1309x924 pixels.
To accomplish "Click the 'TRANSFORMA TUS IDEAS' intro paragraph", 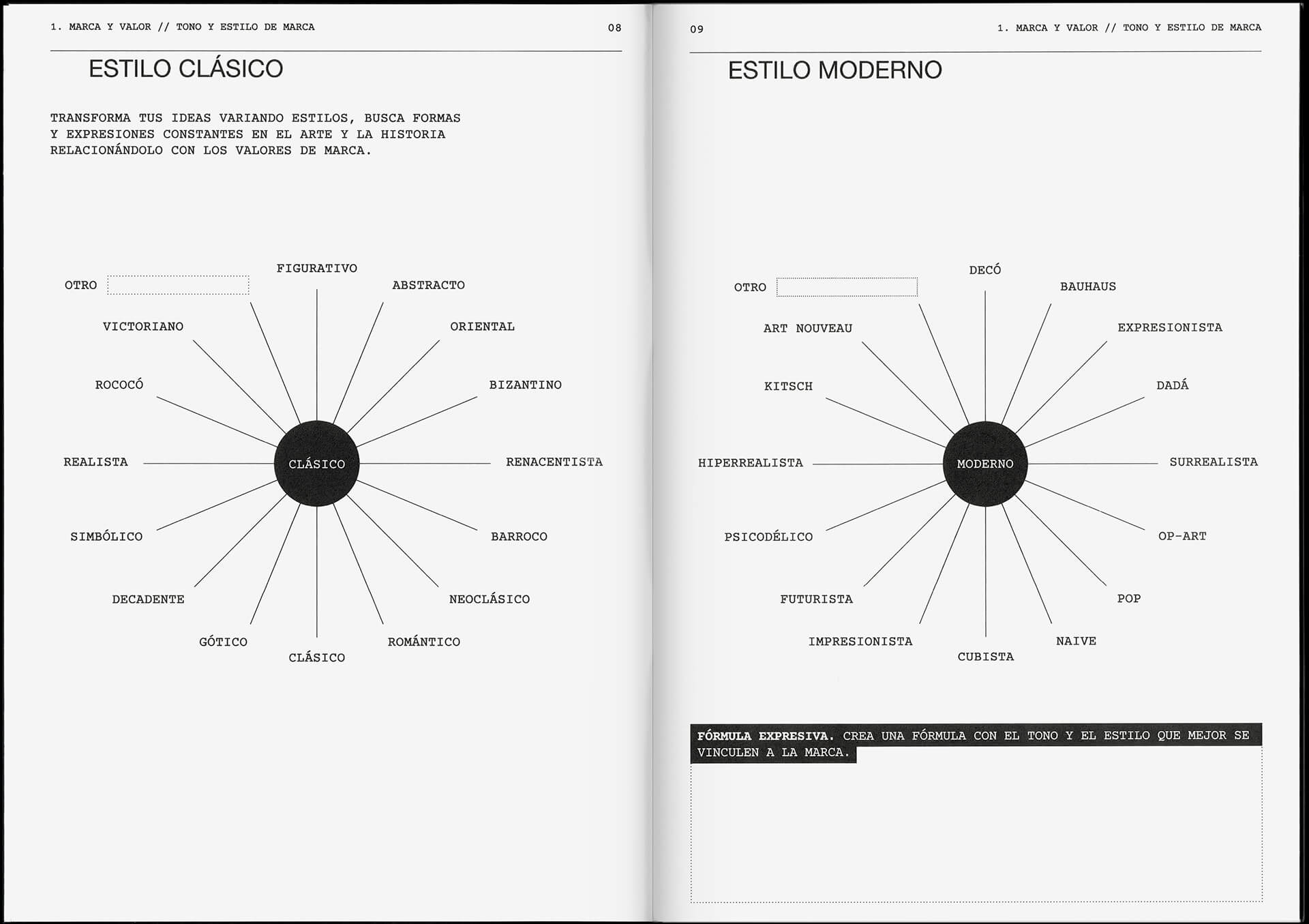I will pos(255,134).
